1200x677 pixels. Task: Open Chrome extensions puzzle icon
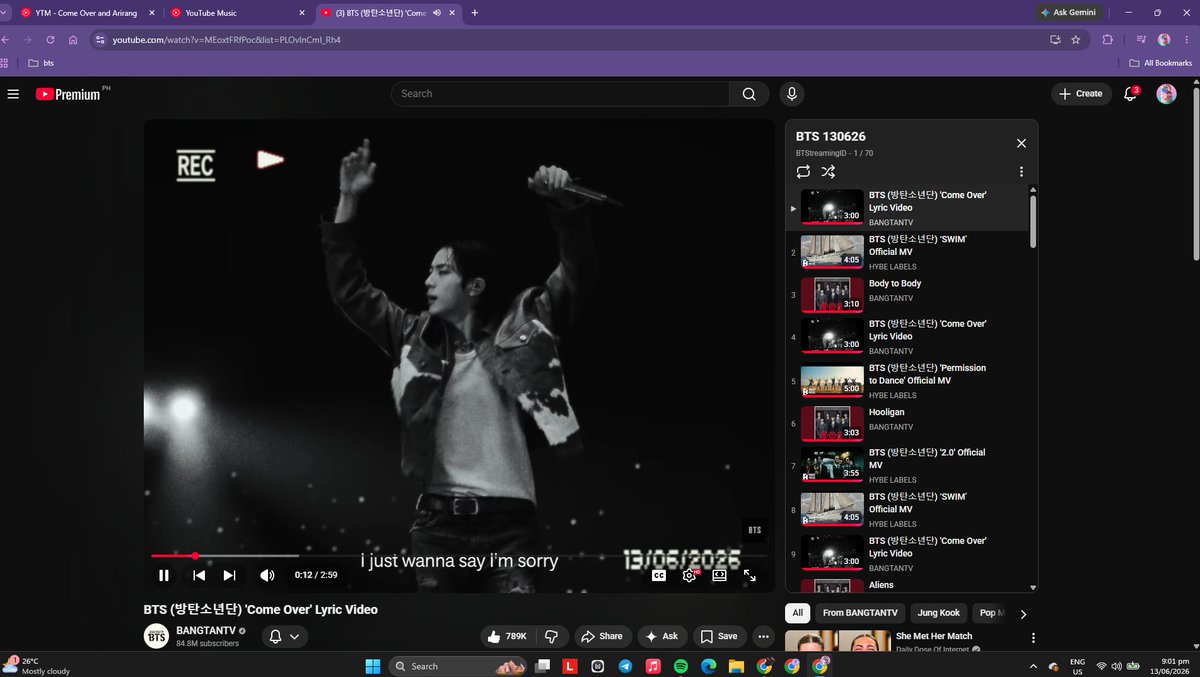tap(1107, 40)
